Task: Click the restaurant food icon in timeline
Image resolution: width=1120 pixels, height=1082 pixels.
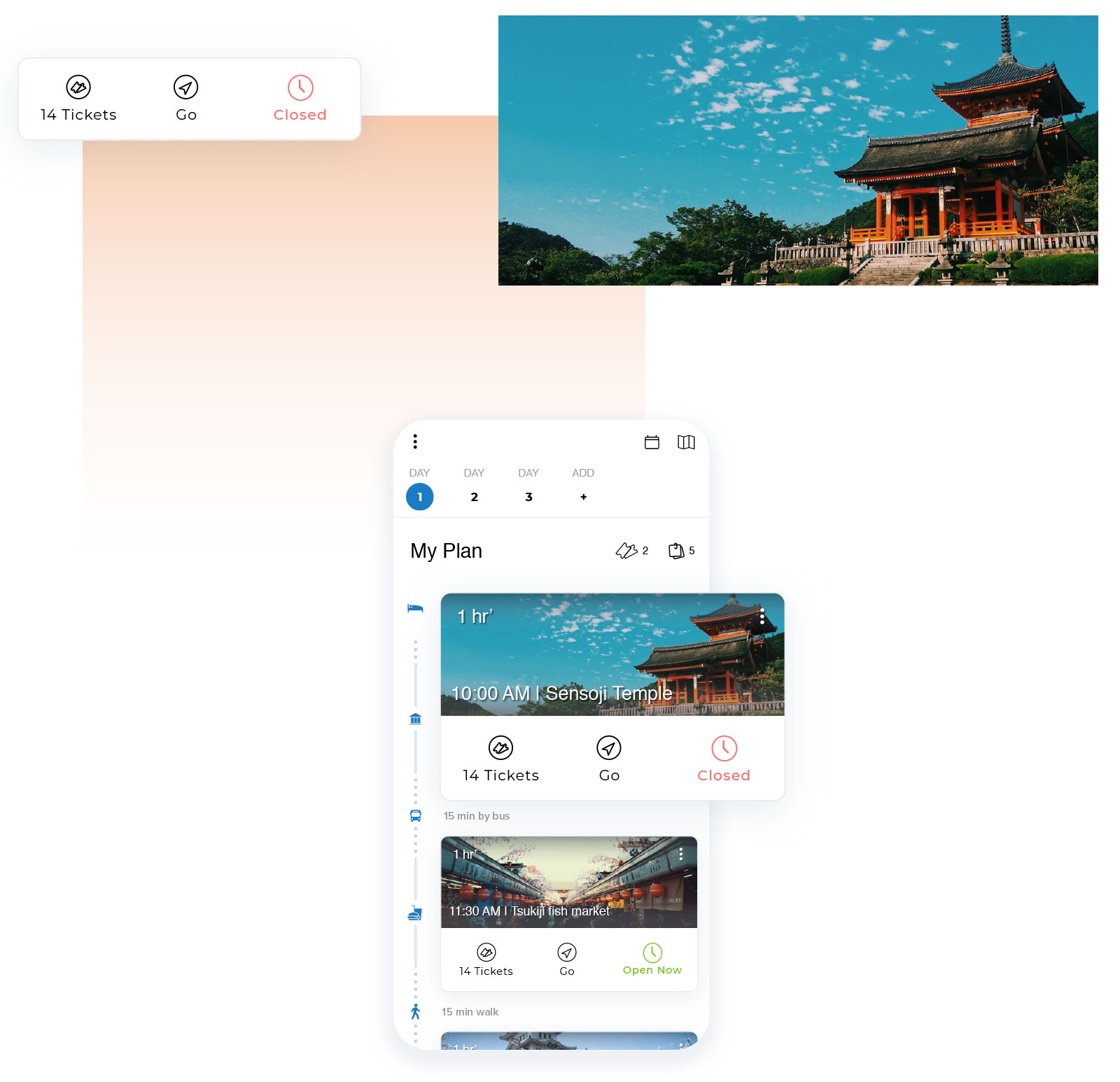Action: (x=415, y=913)
